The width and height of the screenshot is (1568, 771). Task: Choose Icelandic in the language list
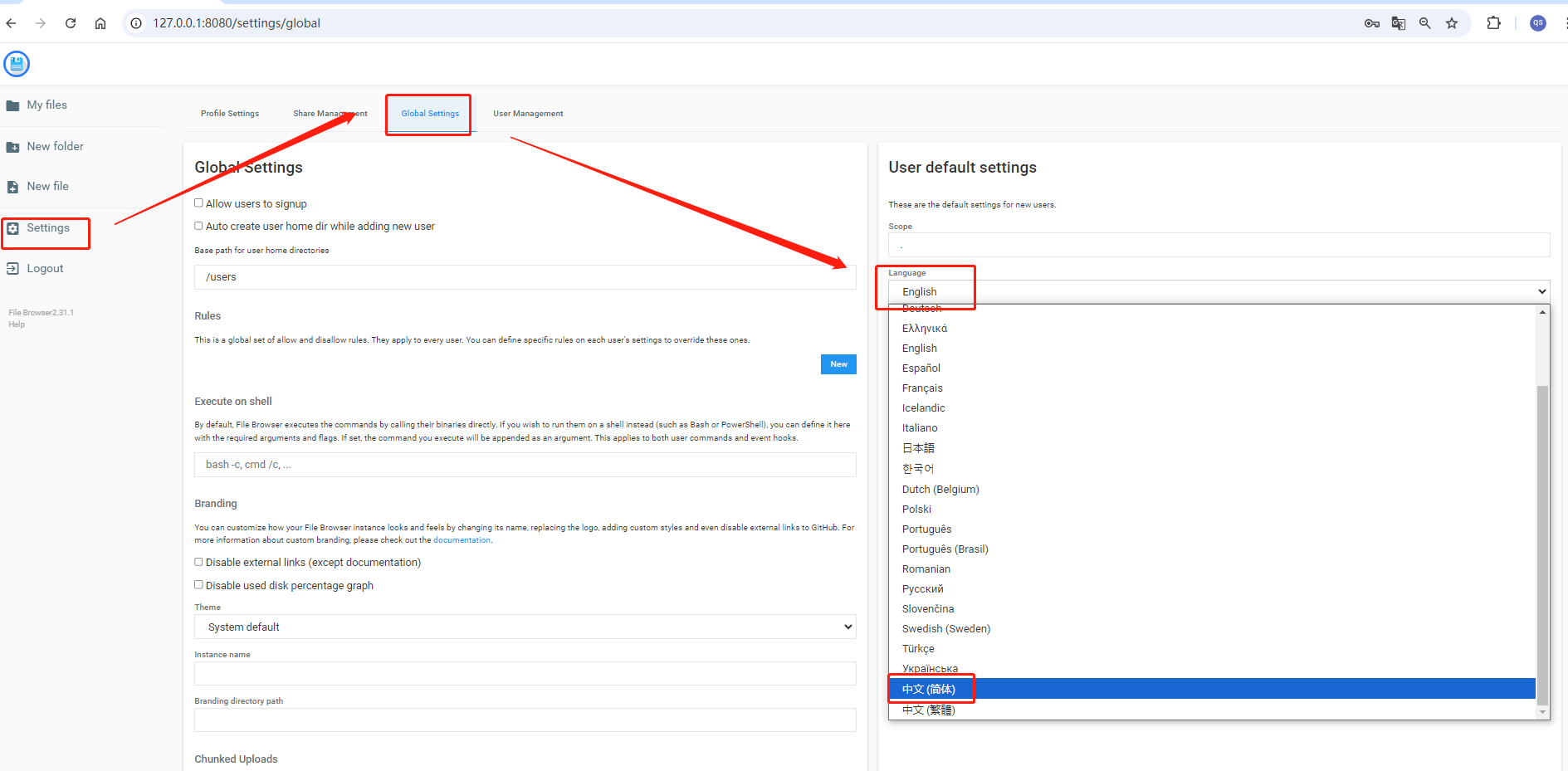pos(1212,408)
